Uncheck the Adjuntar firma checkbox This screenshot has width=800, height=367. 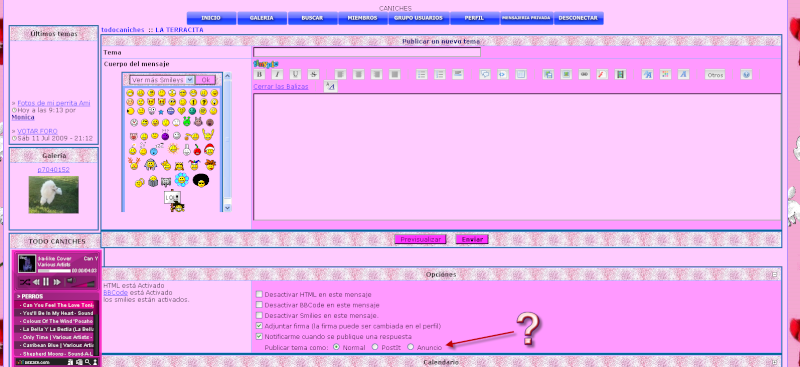tap(259, 326)
